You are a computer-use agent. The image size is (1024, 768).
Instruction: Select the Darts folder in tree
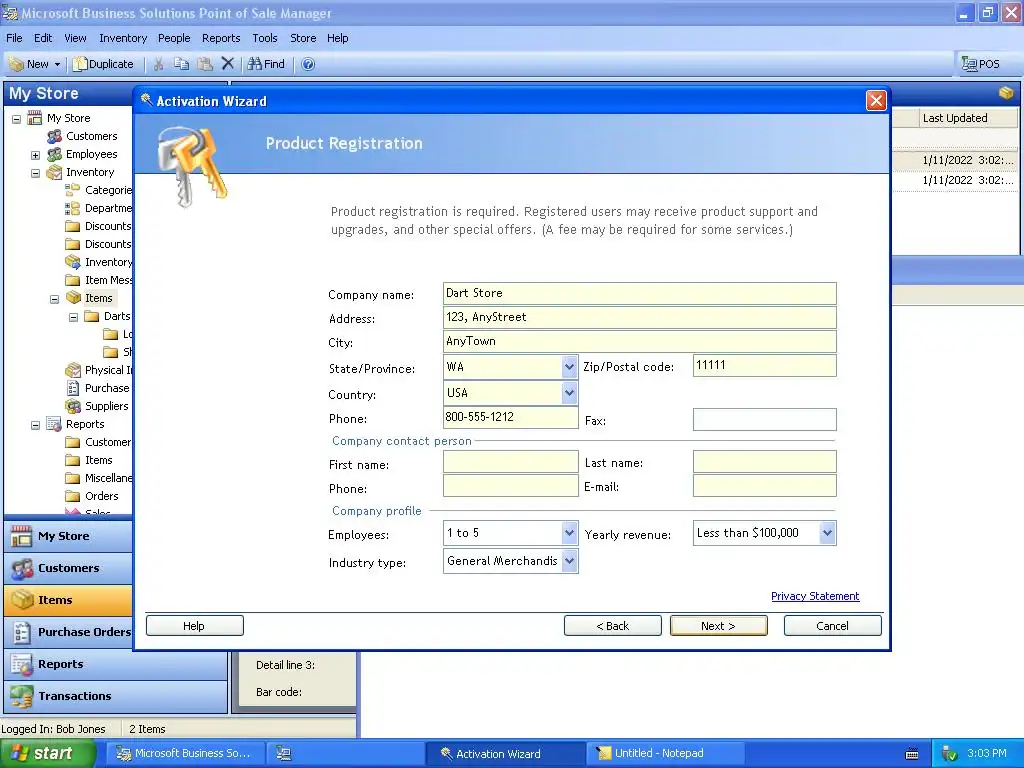tap(116, 316)
